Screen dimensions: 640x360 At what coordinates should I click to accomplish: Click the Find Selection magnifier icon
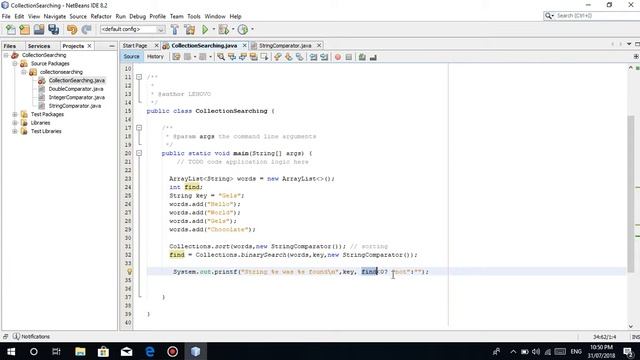point(221,57)
